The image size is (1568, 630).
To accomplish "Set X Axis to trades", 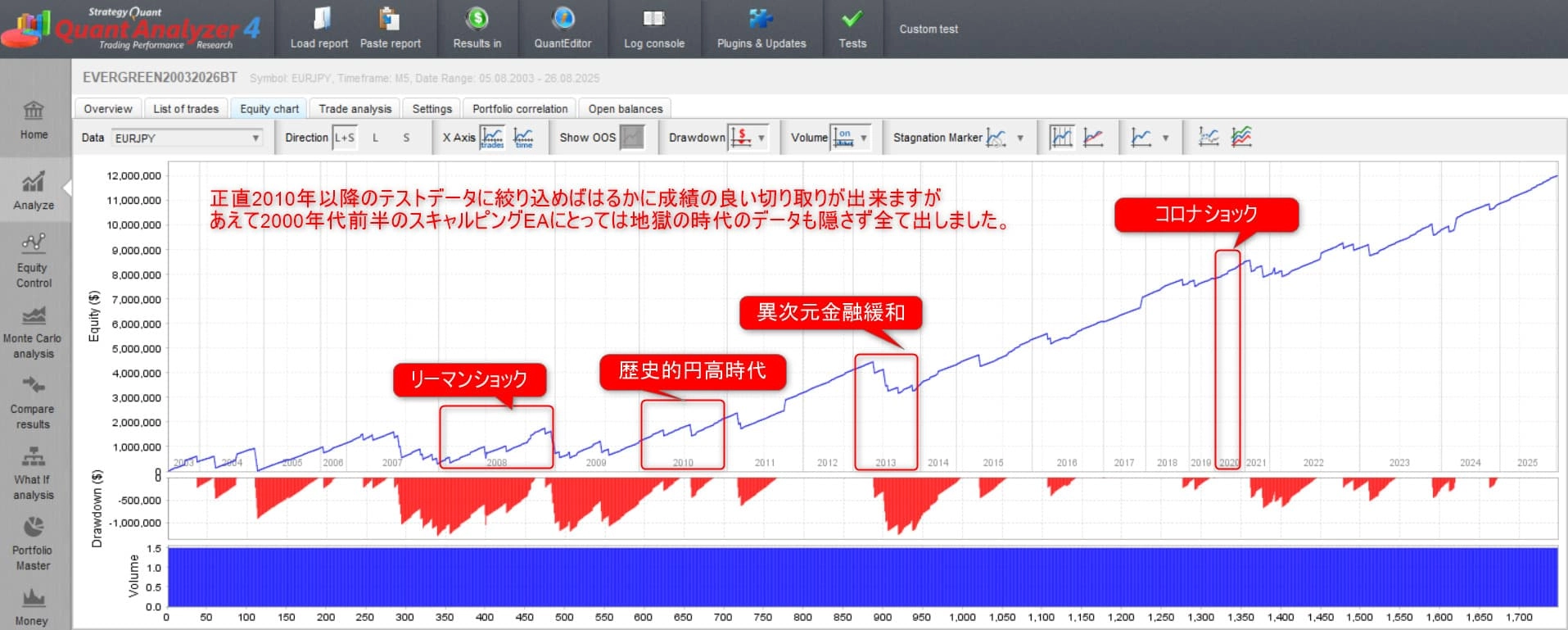I will pyautogui.click(x=492, y=137).
